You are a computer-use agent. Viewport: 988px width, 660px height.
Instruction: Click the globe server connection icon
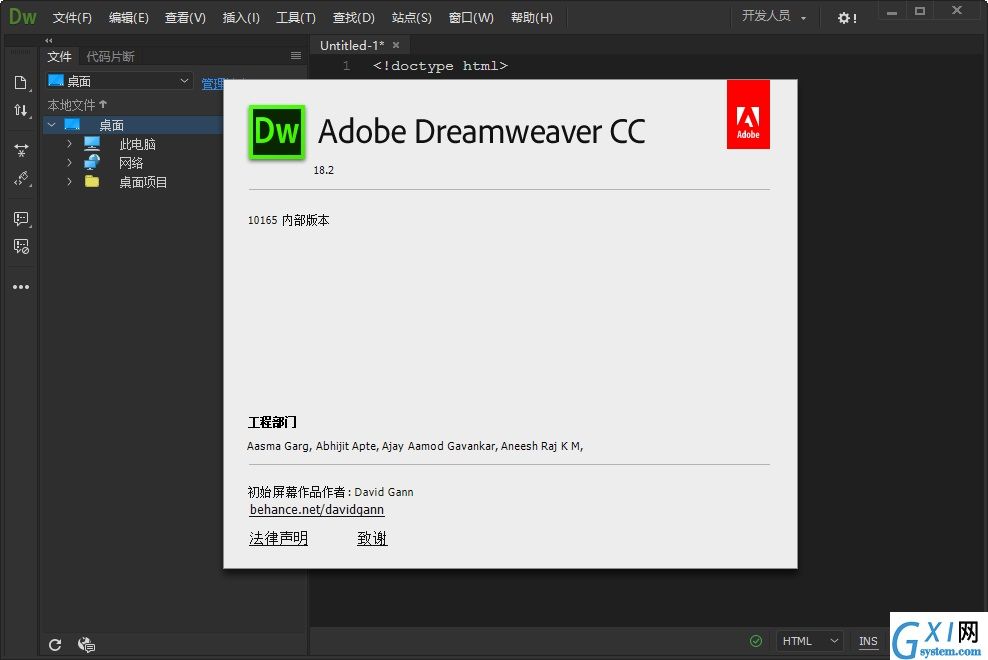tap(86, 644)
